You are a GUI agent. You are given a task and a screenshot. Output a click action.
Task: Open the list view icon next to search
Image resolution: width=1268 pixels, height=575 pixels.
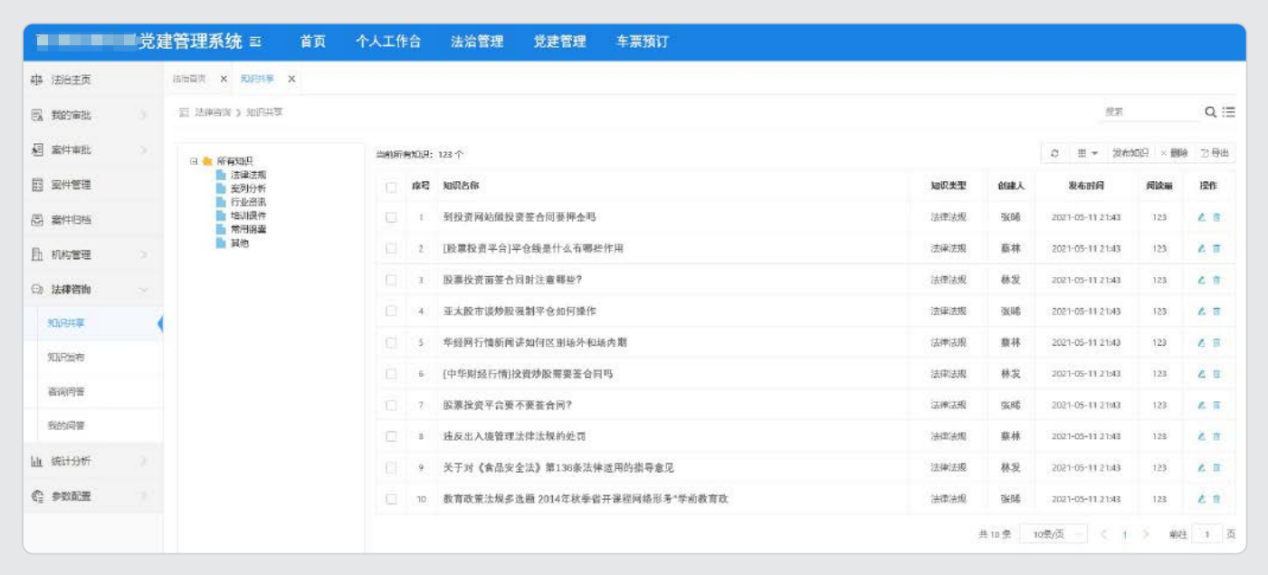[x=1229, y=112]
